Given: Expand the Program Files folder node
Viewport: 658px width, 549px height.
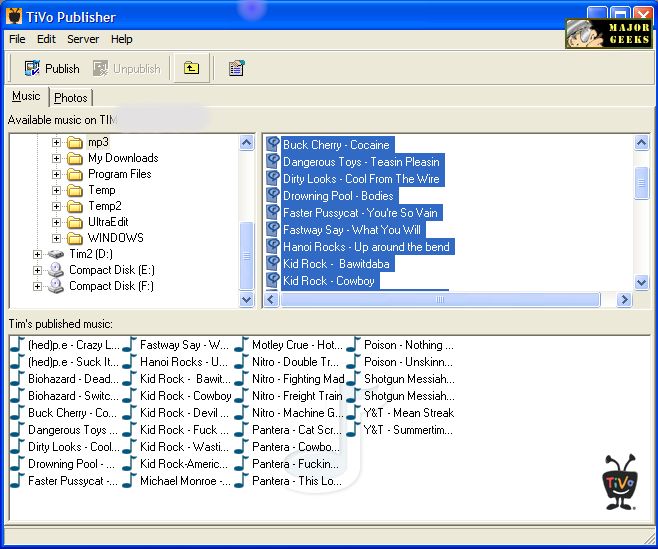Looking at the screenshot, I should (57, 174).
